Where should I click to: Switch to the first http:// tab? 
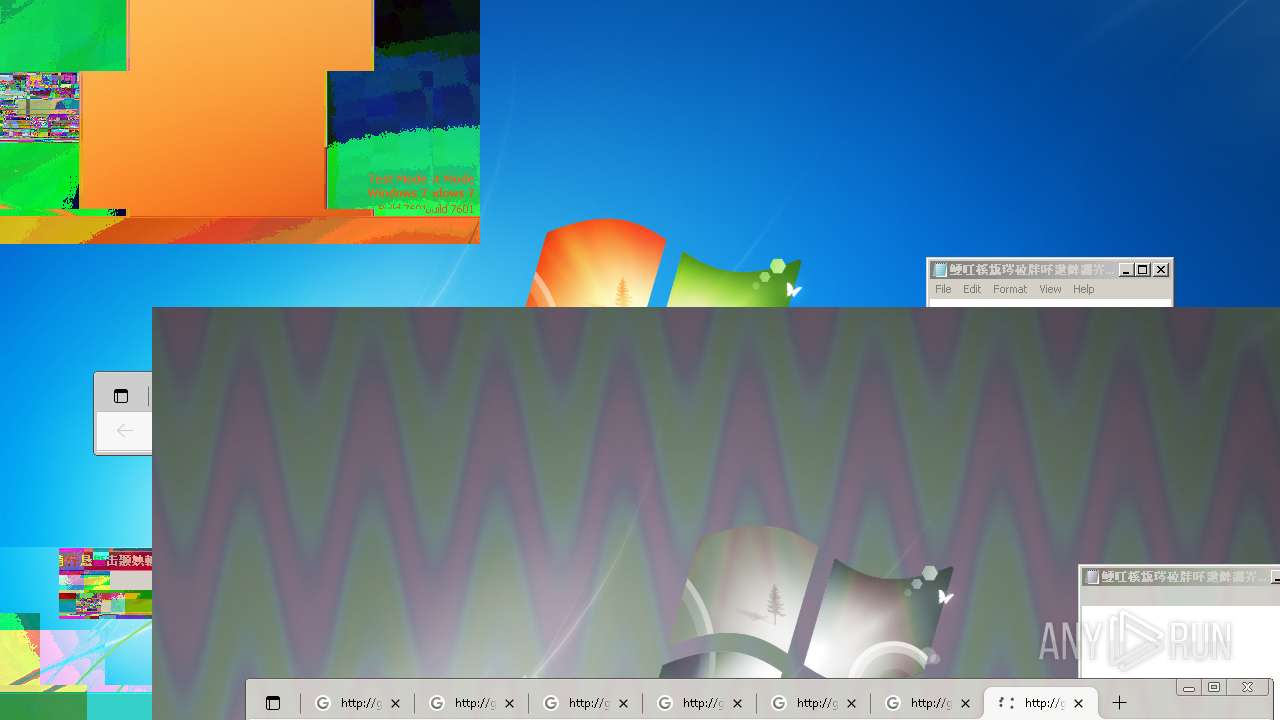[358, 703]
